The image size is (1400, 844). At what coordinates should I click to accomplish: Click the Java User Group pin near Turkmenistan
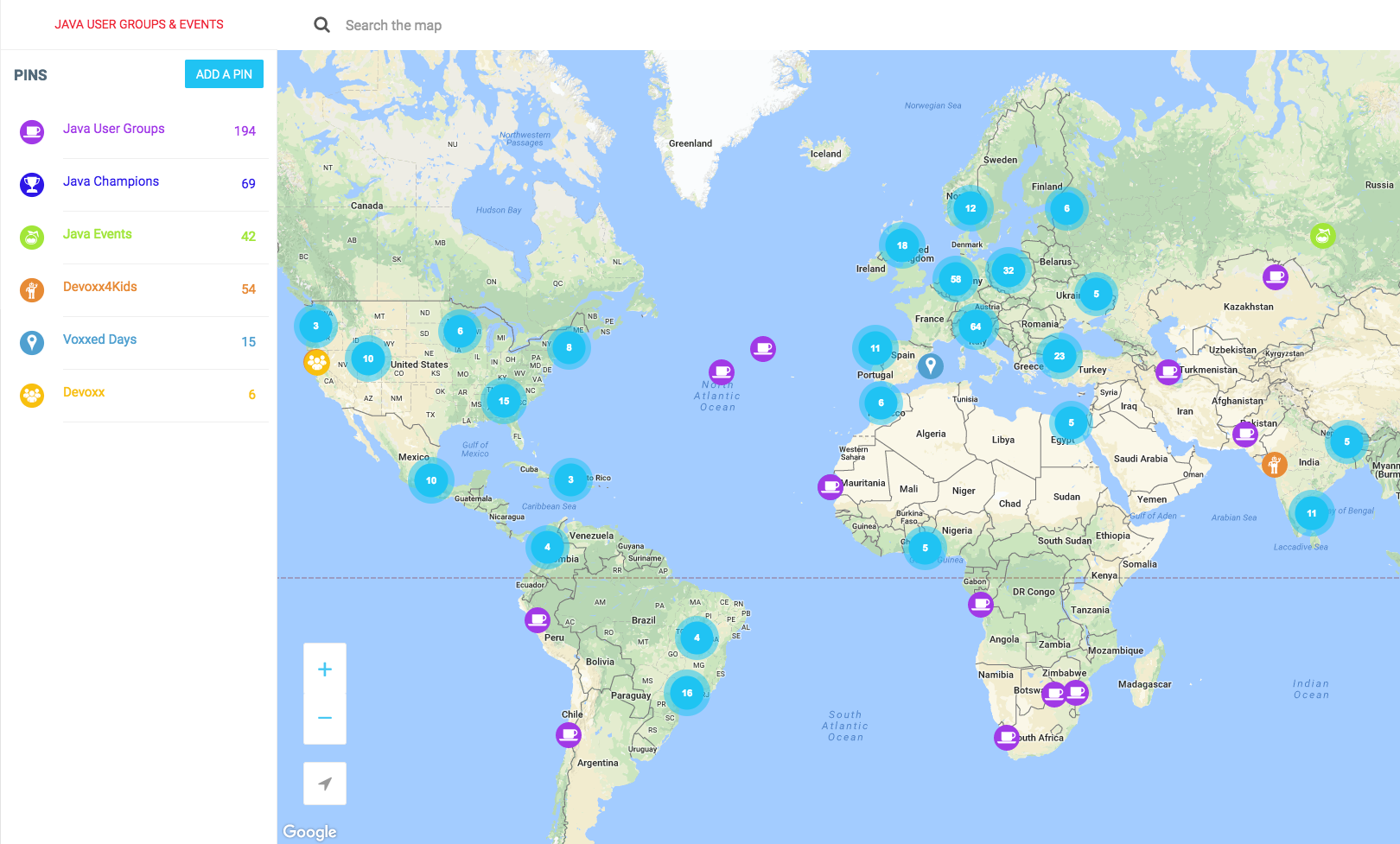coord(1168,372)
